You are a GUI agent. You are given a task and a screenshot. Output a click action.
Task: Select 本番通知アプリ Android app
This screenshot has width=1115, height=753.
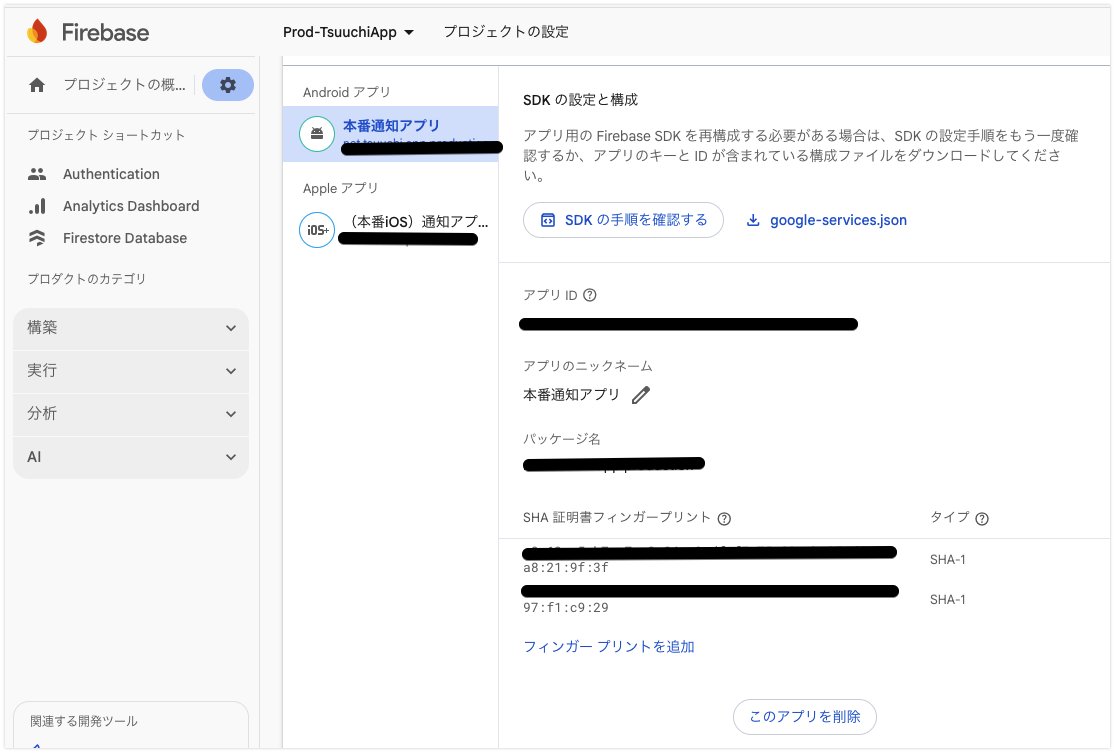[390, 134]
